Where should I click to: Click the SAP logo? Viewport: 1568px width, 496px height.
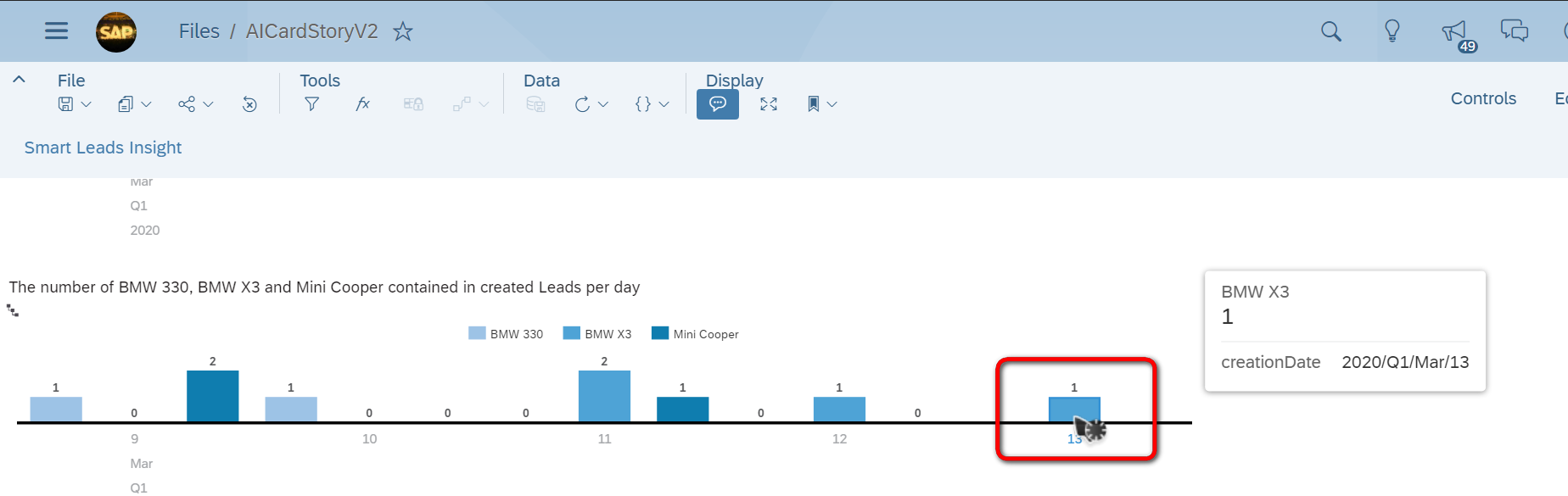116,32
